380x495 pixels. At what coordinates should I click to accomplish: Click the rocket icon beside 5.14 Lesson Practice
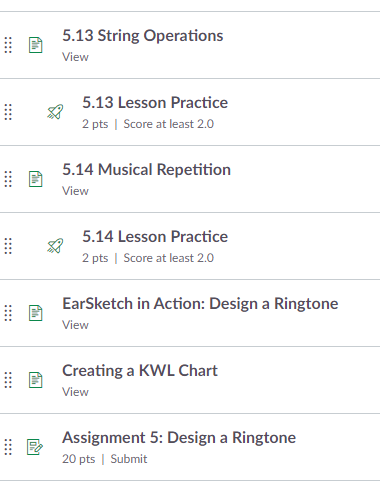55,246
